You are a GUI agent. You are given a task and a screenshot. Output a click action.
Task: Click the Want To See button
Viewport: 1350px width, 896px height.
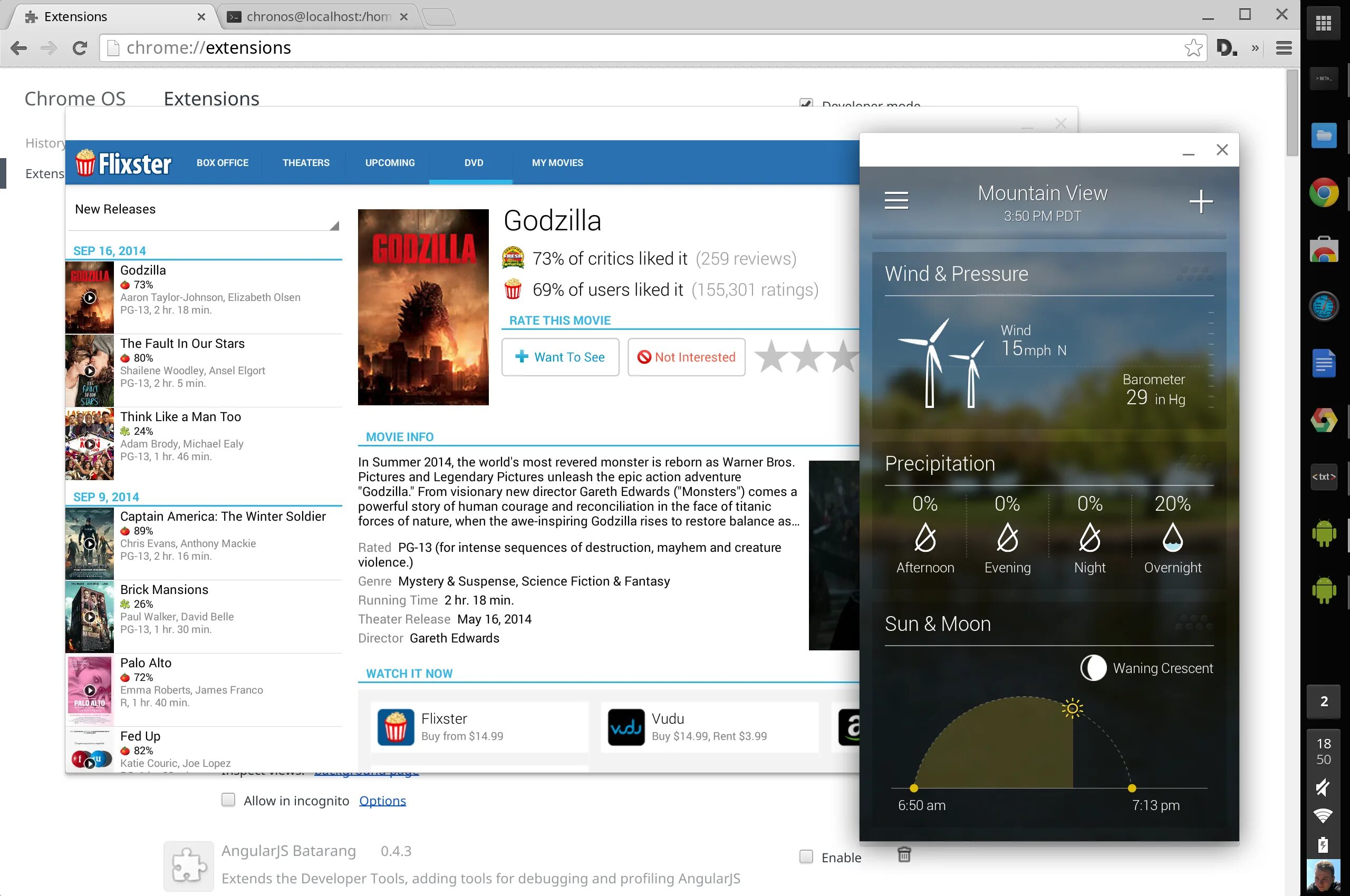point(561,357)
